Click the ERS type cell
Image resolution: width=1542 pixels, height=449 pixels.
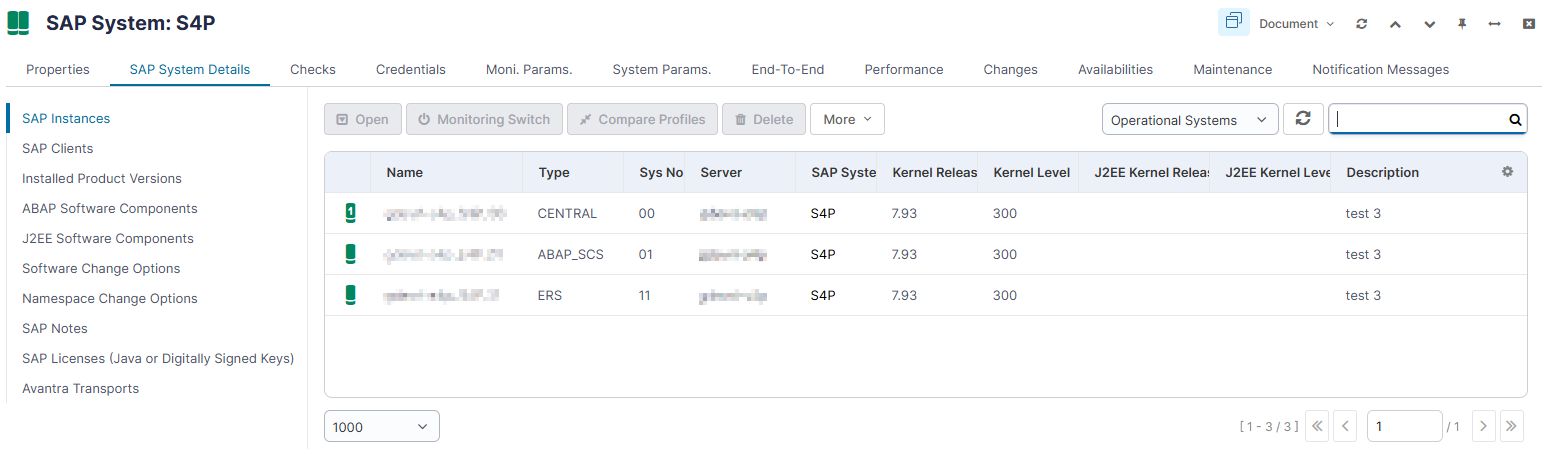[550, 295]
